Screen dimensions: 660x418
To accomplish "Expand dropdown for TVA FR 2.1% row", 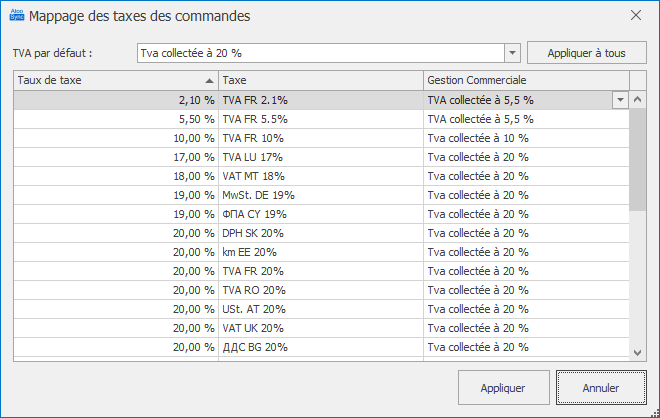I will point(620,100).
